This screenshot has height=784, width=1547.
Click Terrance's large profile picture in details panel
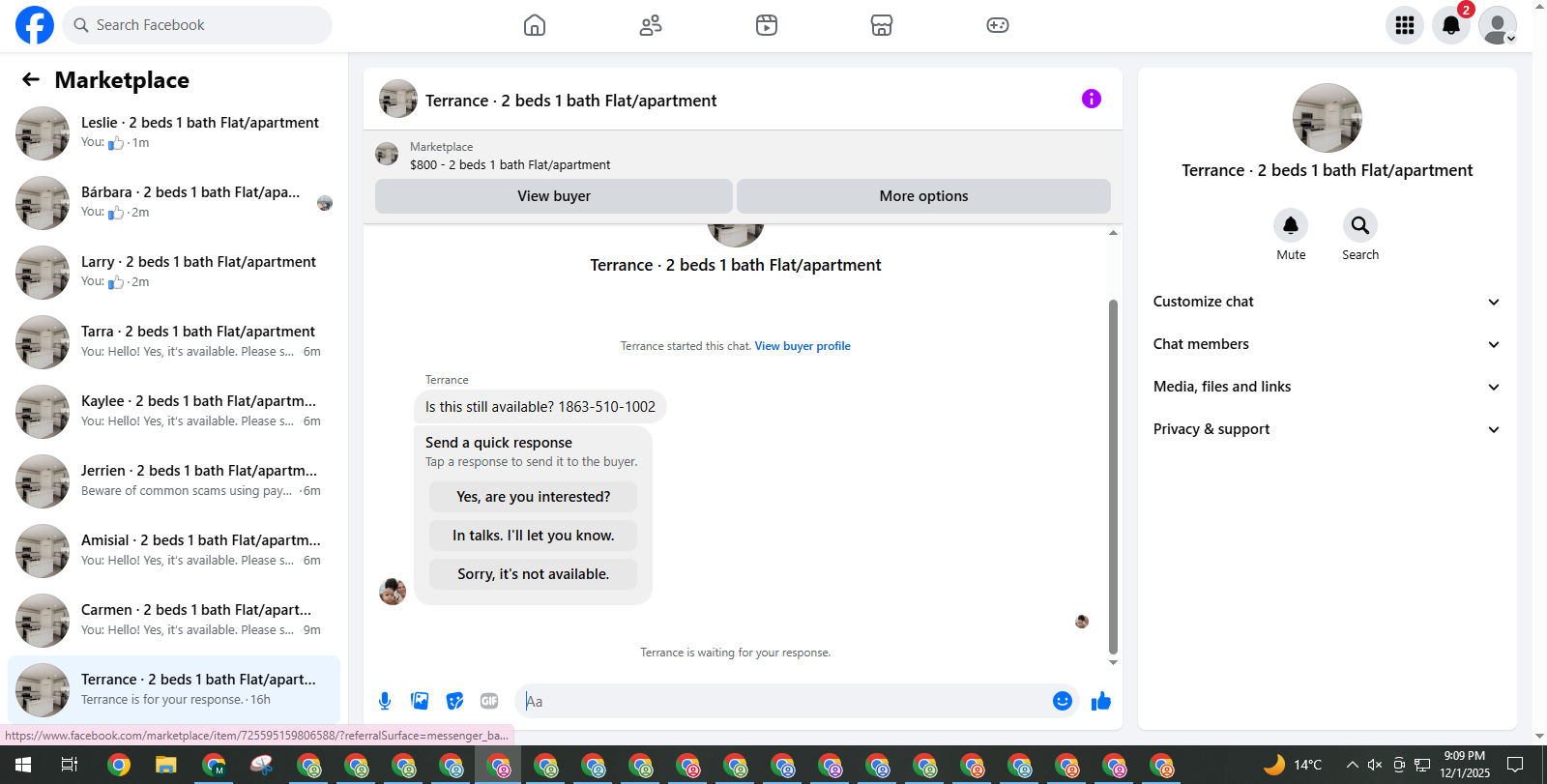[1328, 118]
